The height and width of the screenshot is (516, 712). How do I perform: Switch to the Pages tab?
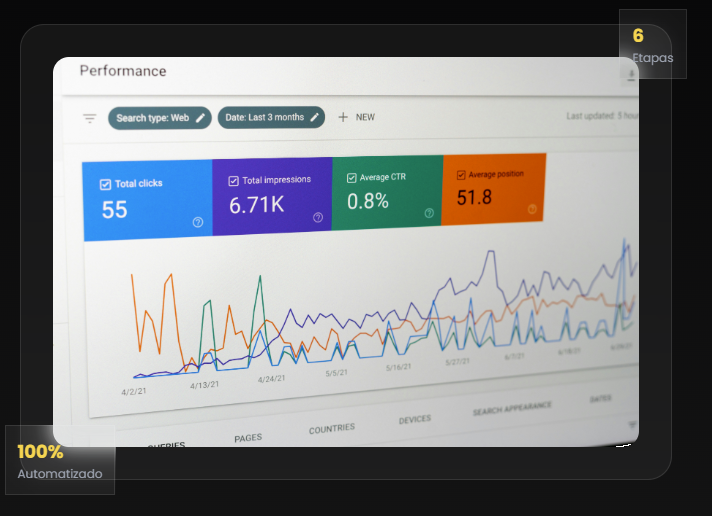(x=248, y=438)
